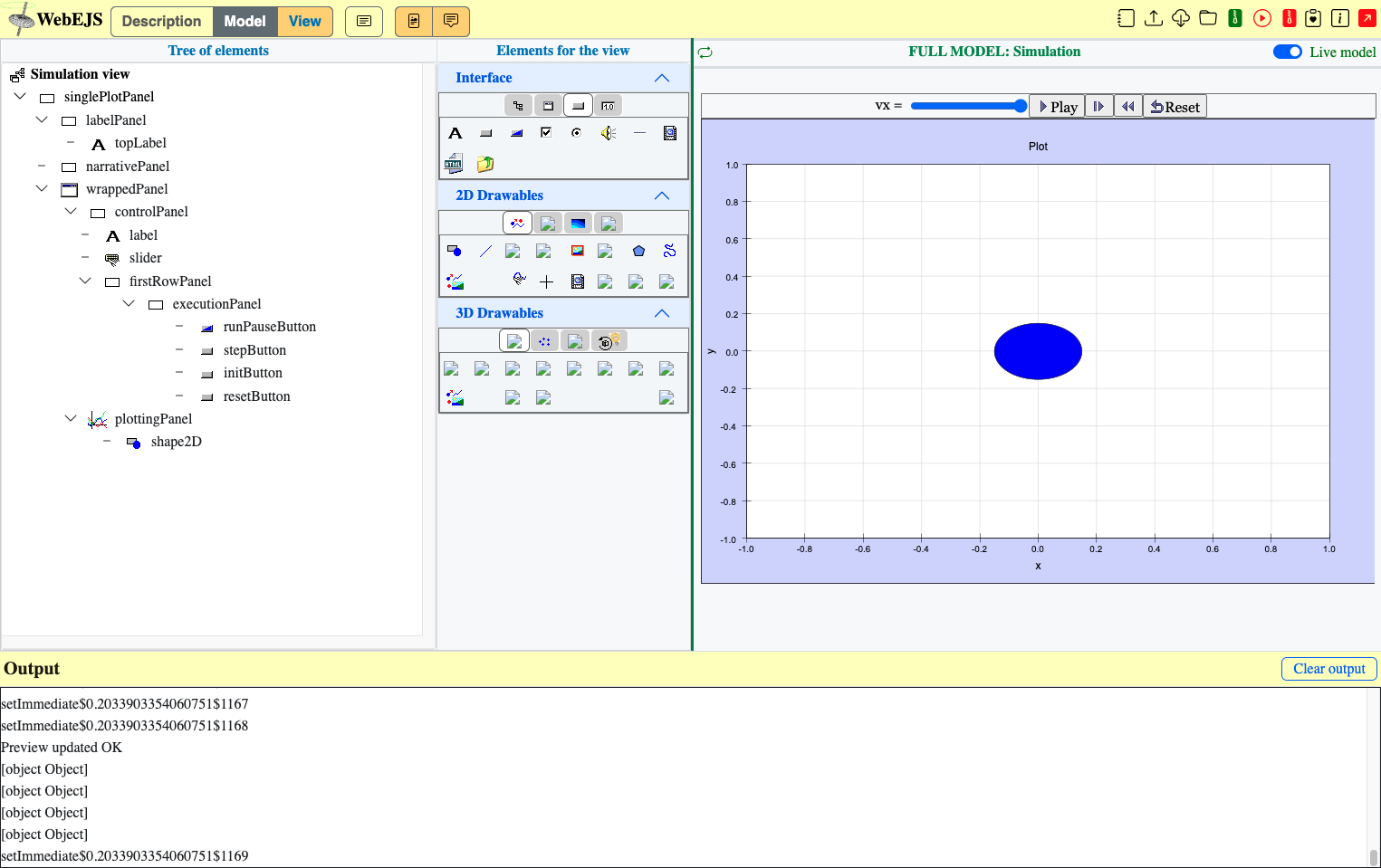Click the play simulation icon in top toolbar
Image resolution: width=1381 pixels, height=868 pixels.
tap(1262, 18)
